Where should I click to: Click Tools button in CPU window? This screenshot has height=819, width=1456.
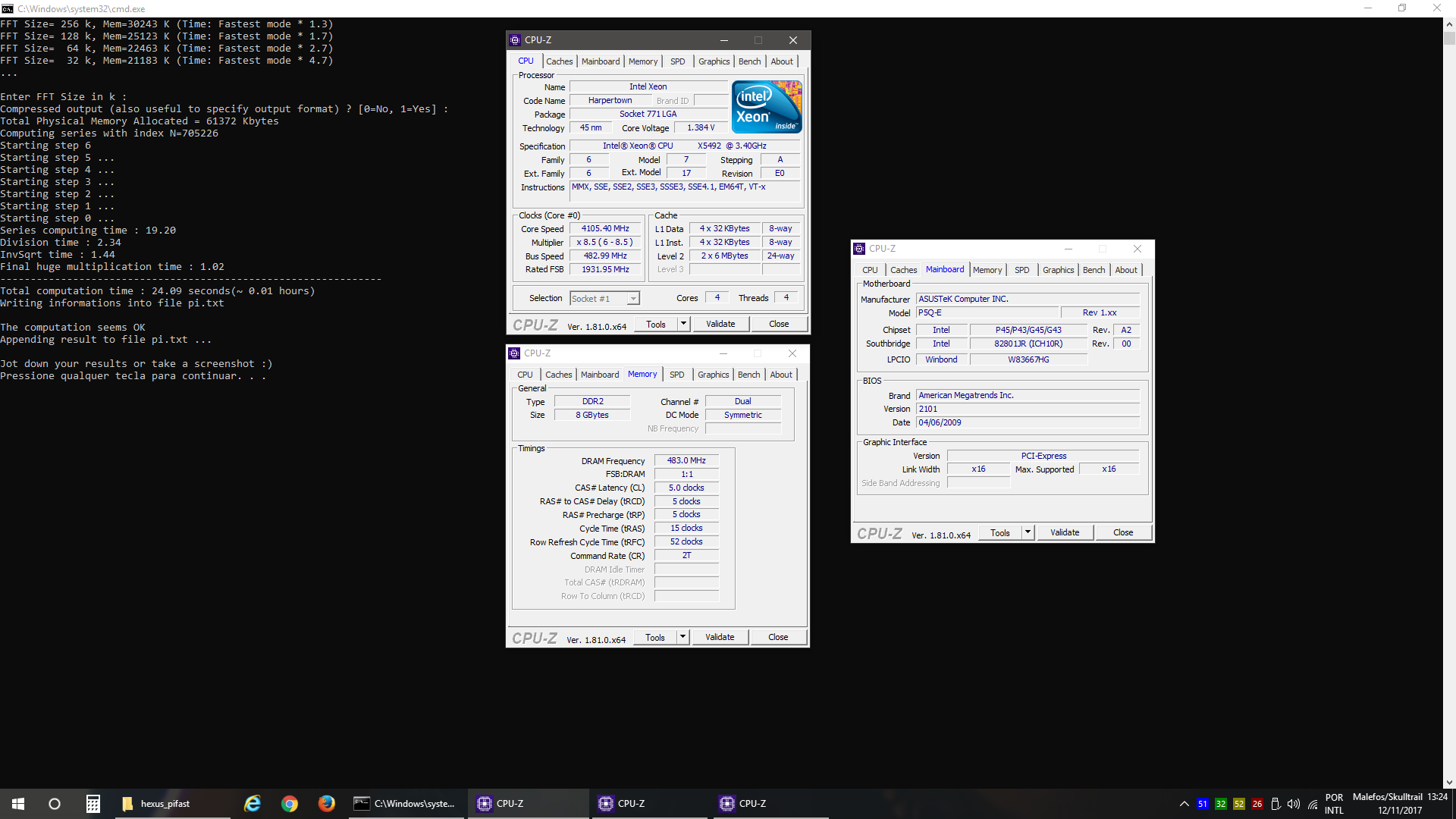click(656, 324)
